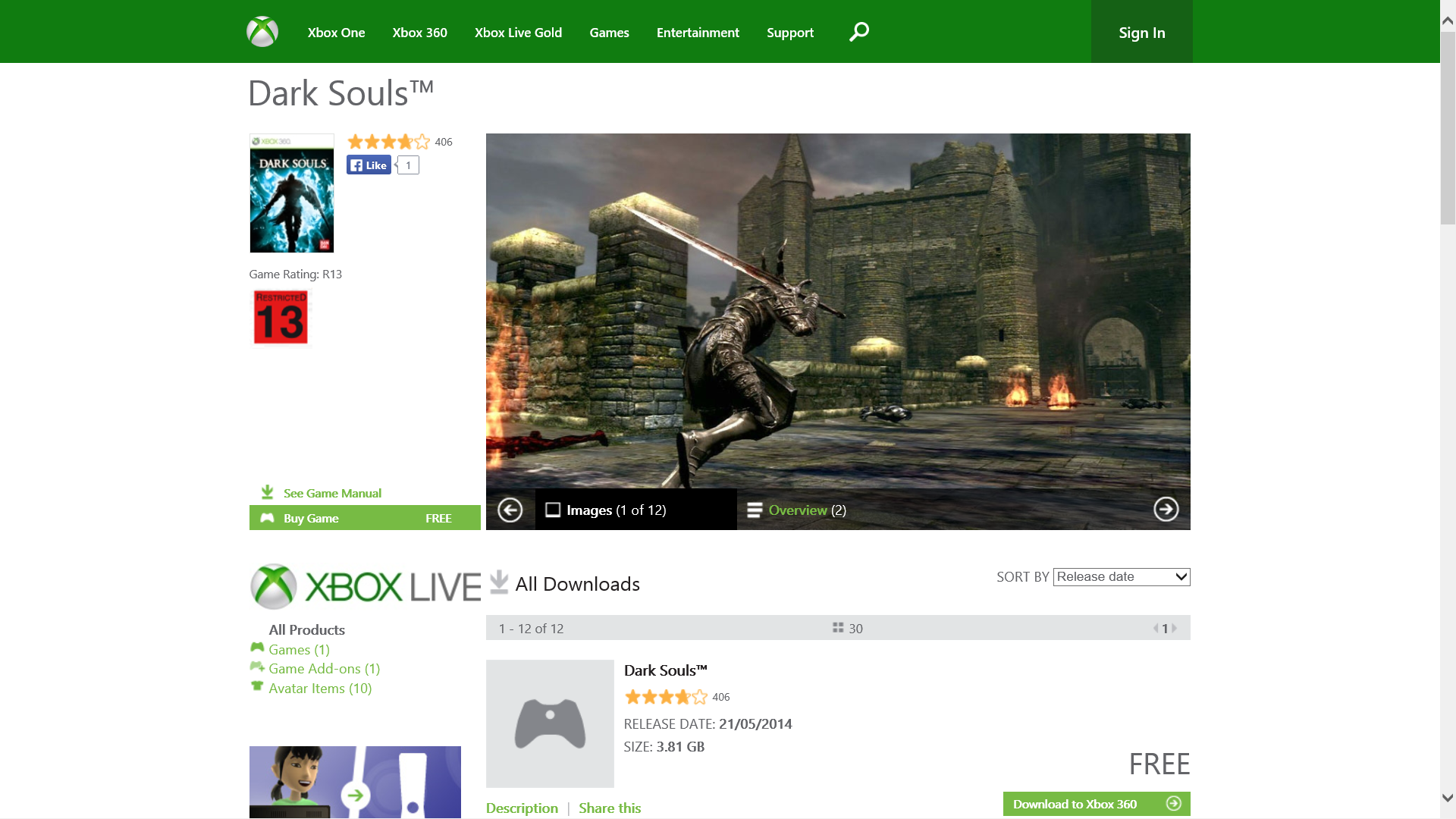This screenshot has height=819, width=1456.
Task: Click the vertical scrollbar thumb
Action: [x=1448, y=127]
